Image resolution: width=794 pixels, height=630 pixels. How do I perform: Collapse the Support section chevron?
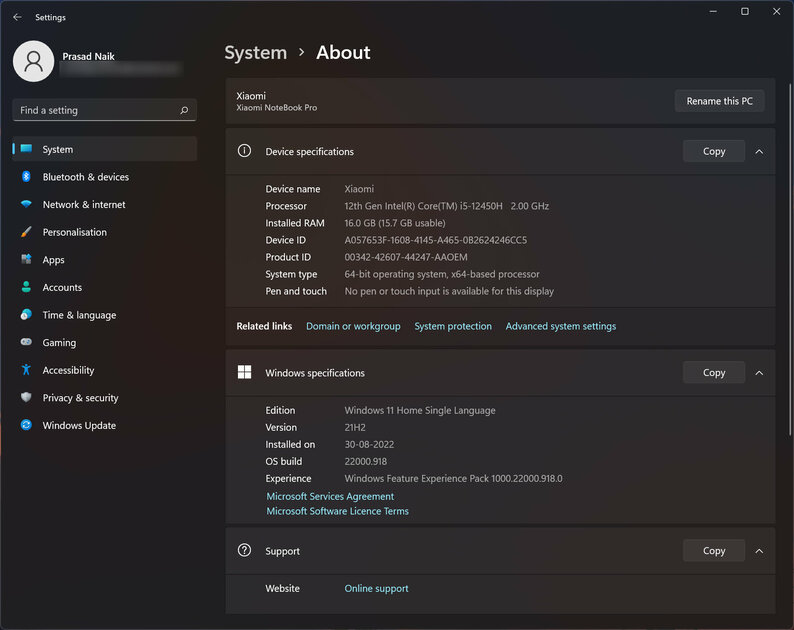point(759,551)
